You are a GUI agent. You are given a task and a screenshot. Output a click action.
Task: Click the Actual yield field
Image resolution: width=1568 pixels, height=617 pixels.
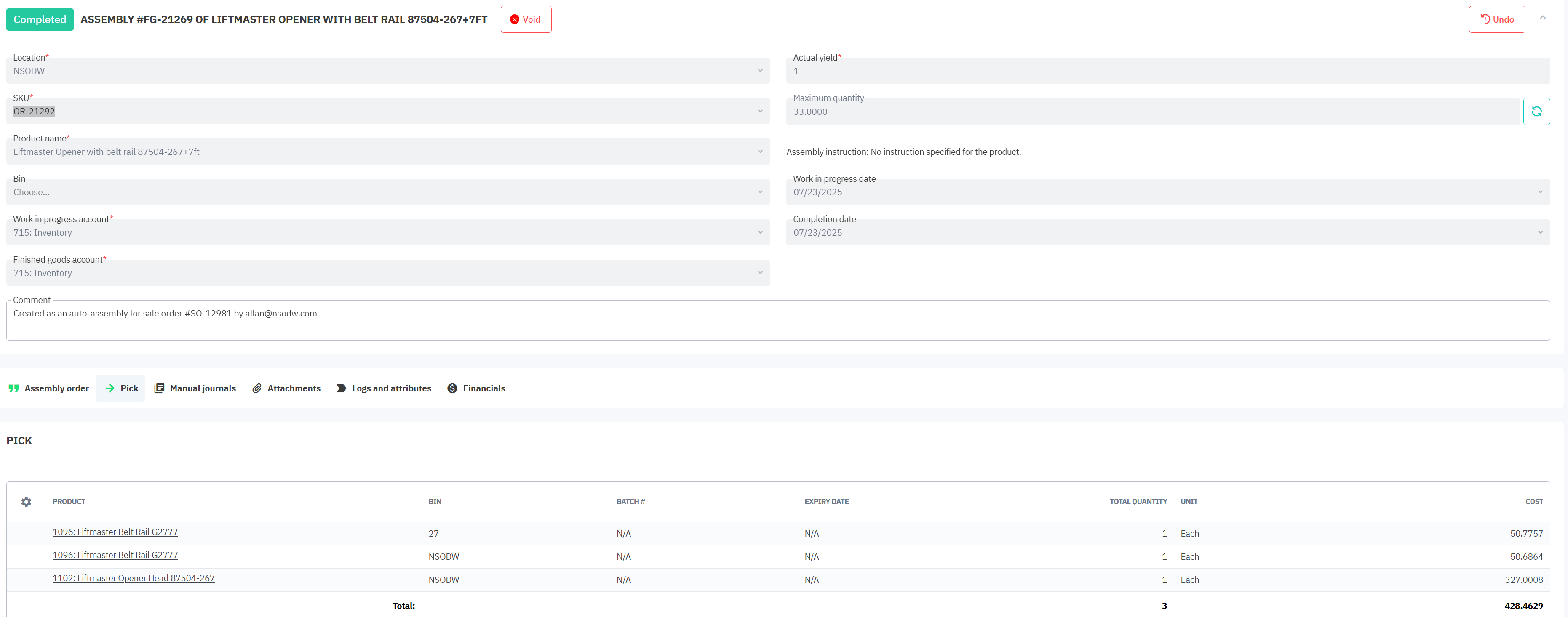(1167, 71)
